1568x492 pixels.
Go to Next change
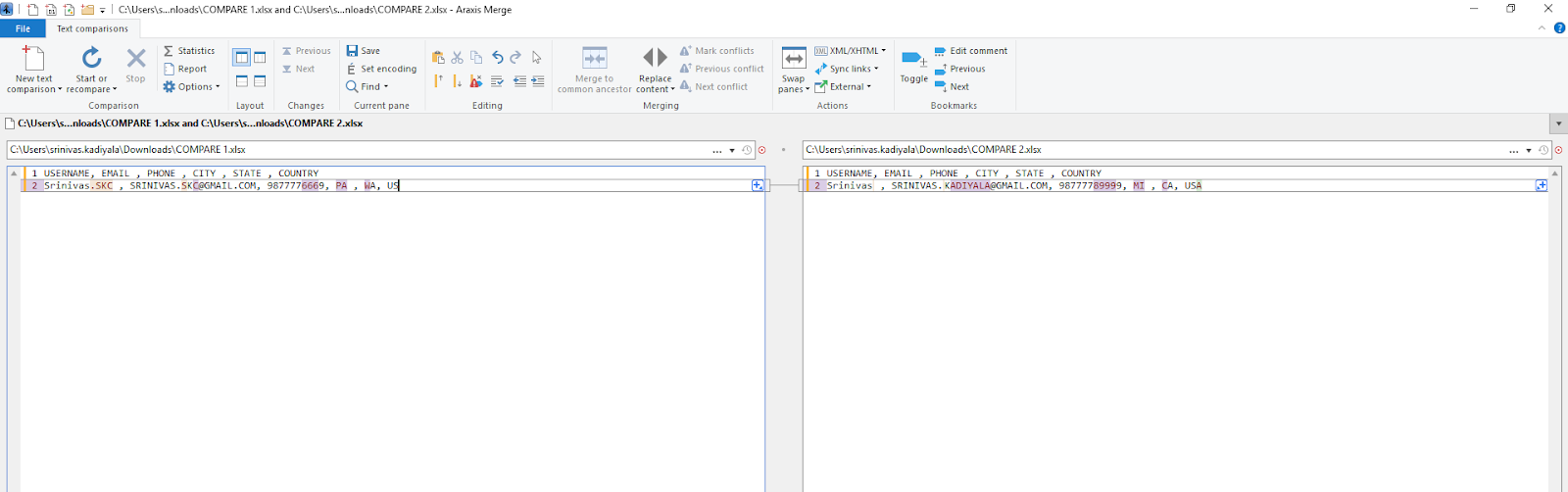(x=299, y=69)
